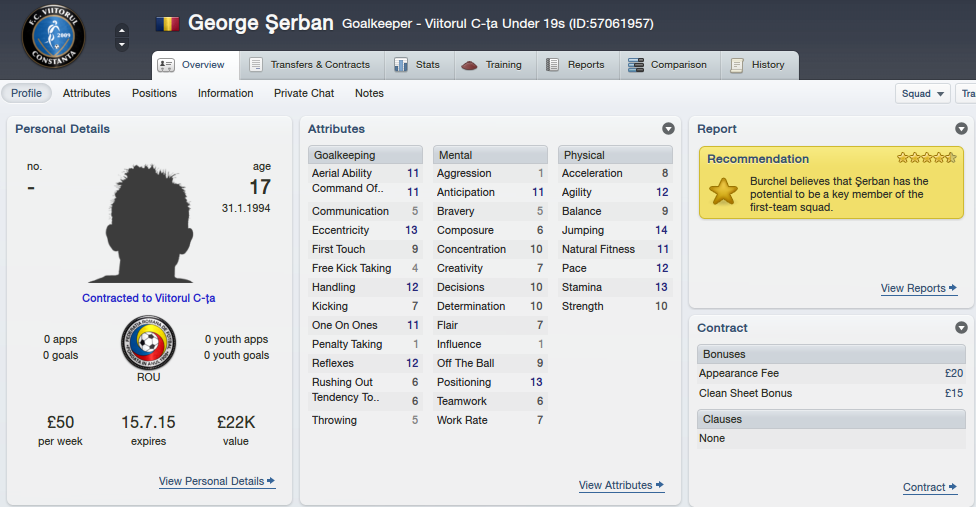Go to previous player with up arrow
Image resolution: width=976 pixels, height=507 pixels.
coord(122,30)
